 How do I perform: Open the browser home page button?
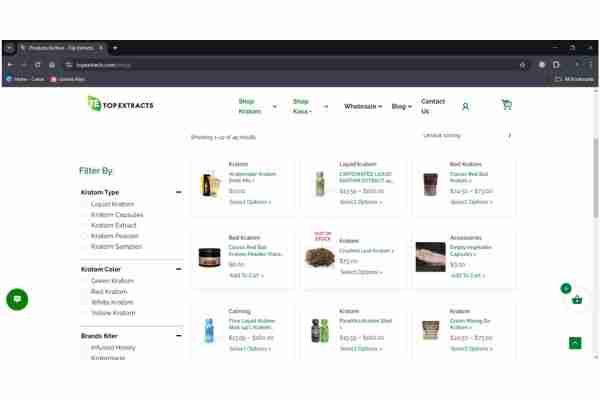(x=52, y=65)
